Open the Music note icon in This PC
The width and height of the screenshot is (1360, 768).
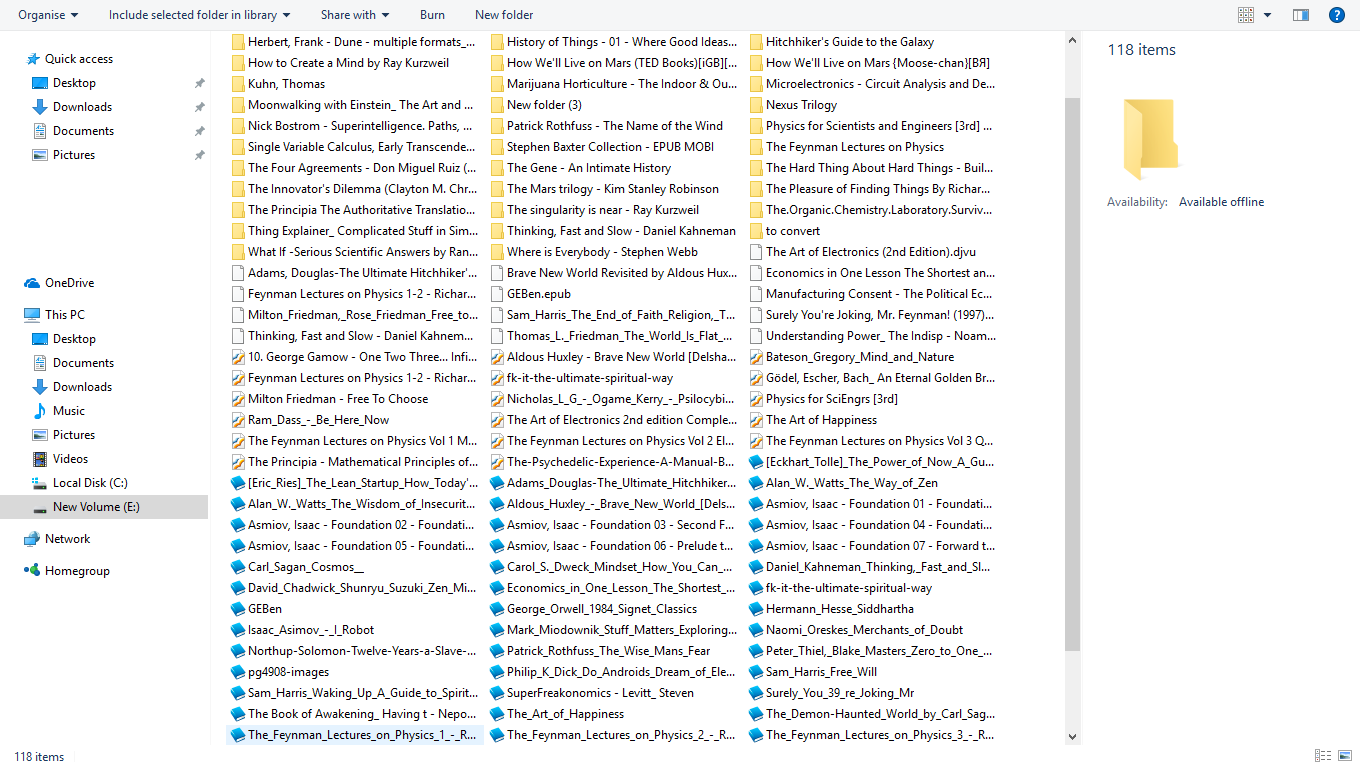pyautogui.click(x=40, y=411)
